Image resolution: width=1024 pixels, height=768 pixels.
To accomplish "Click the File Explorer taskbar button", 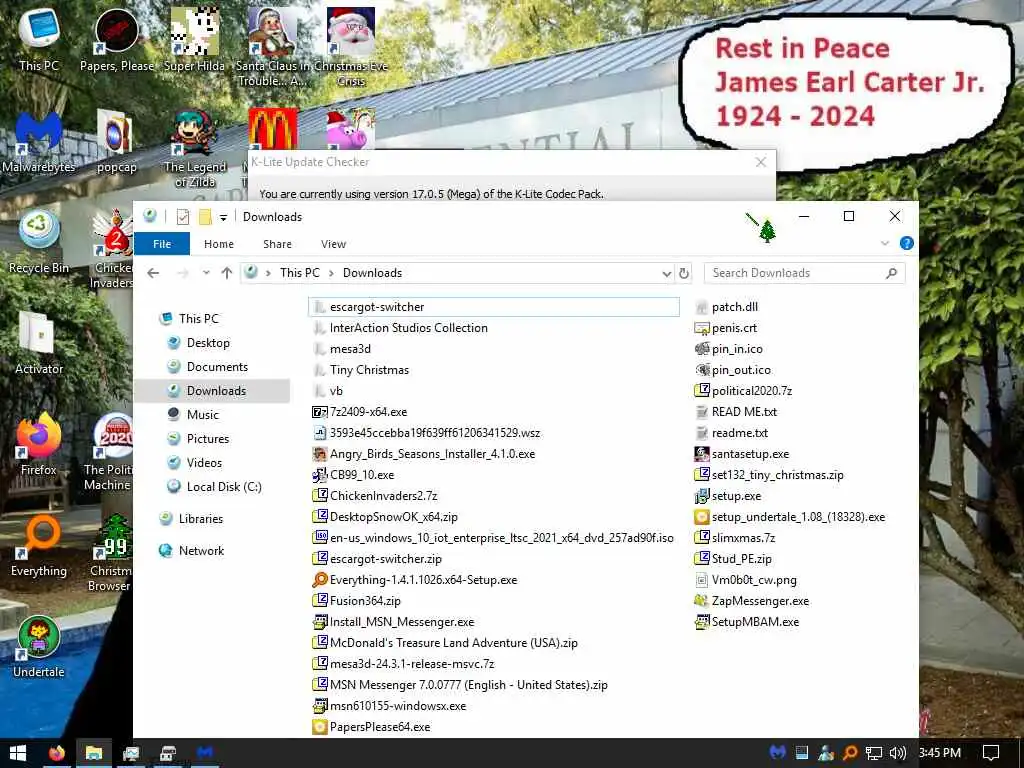I will click(94, 753).
